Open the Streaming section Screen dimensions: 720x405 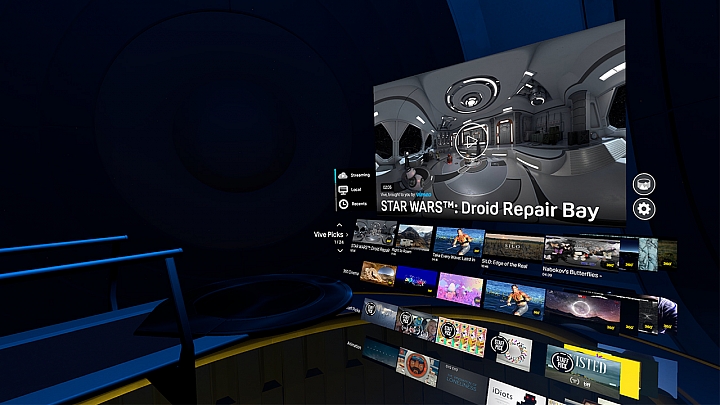354,175
